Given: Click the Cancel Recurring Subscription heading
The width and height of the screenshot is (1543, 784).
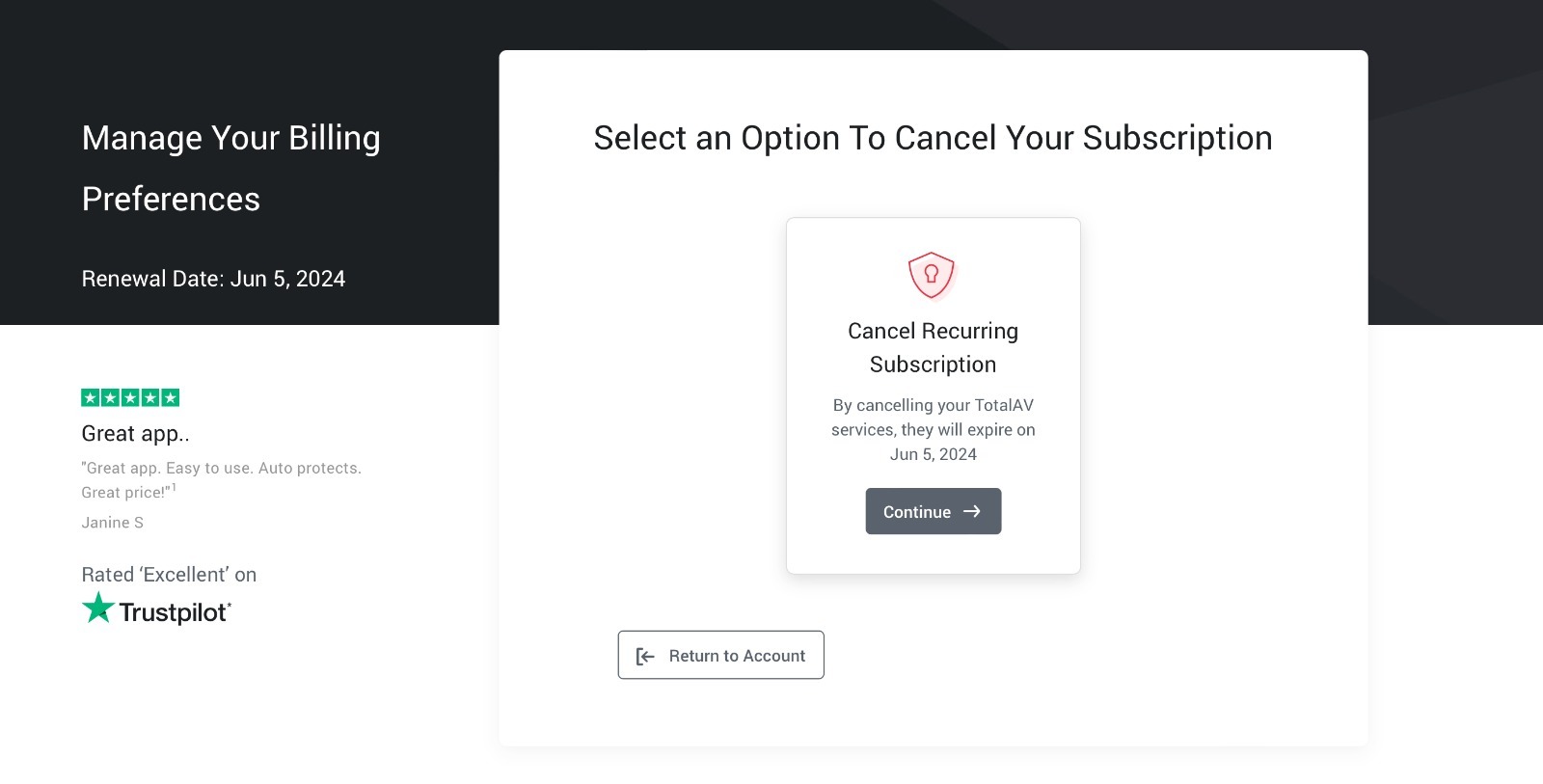Looking at the screenshot, I should pyautogui.click(x=933, y=347).
